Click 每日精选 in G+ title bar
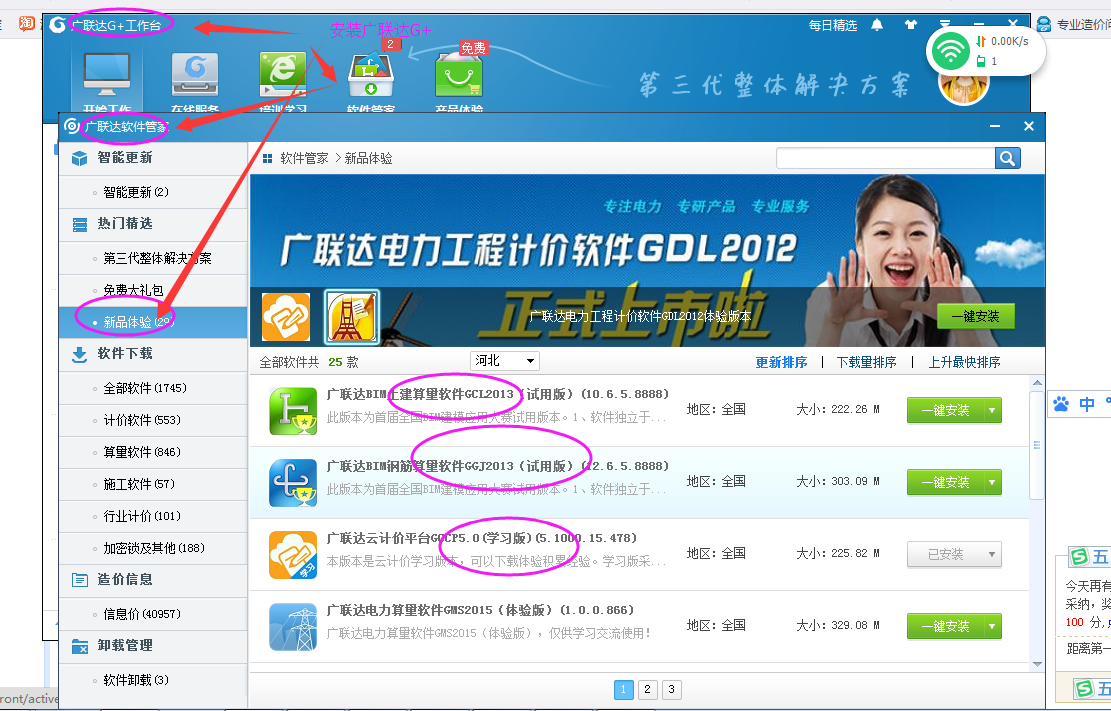 pyautogui.click(x=833, y=26)
